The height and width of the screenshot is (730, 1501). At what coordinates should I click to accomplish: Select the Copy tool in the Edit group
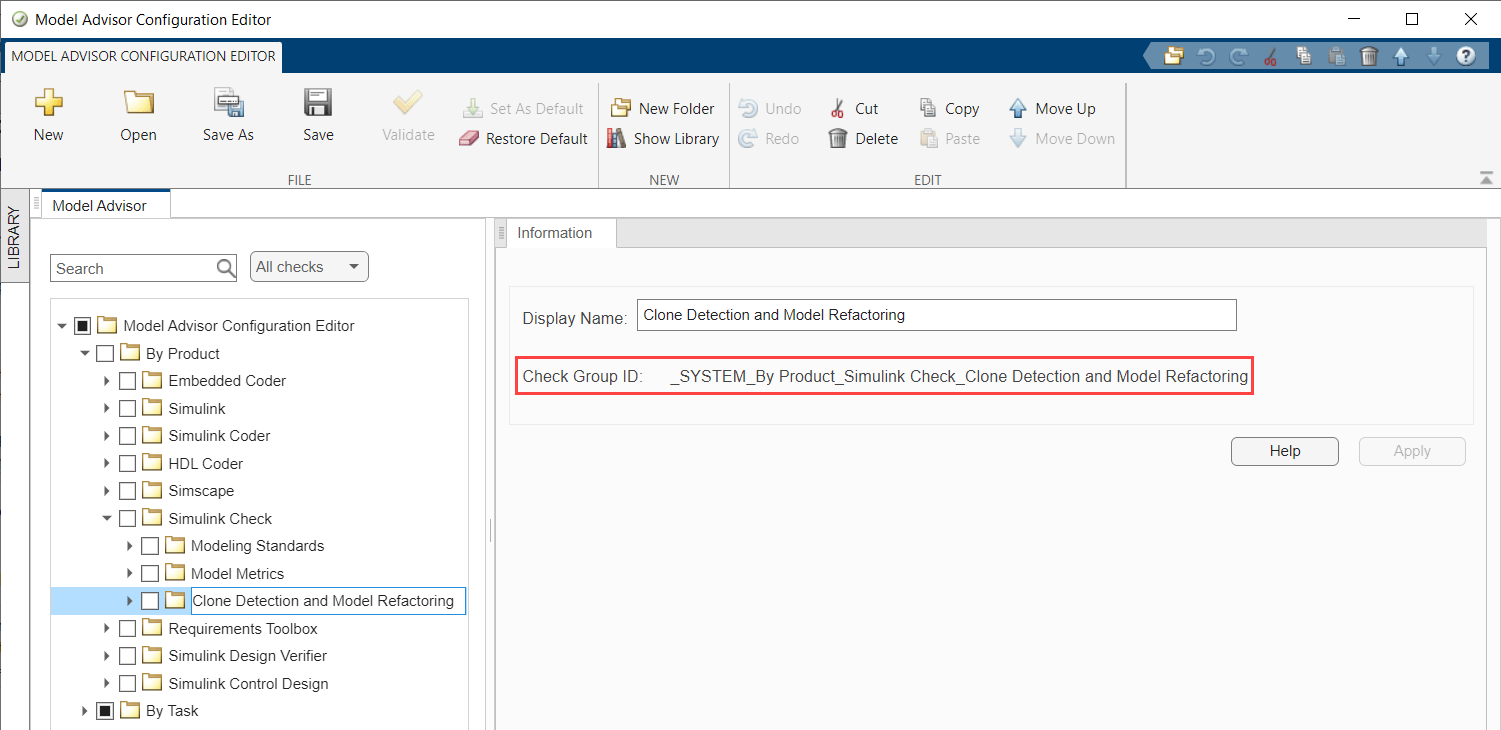(947, 107)
